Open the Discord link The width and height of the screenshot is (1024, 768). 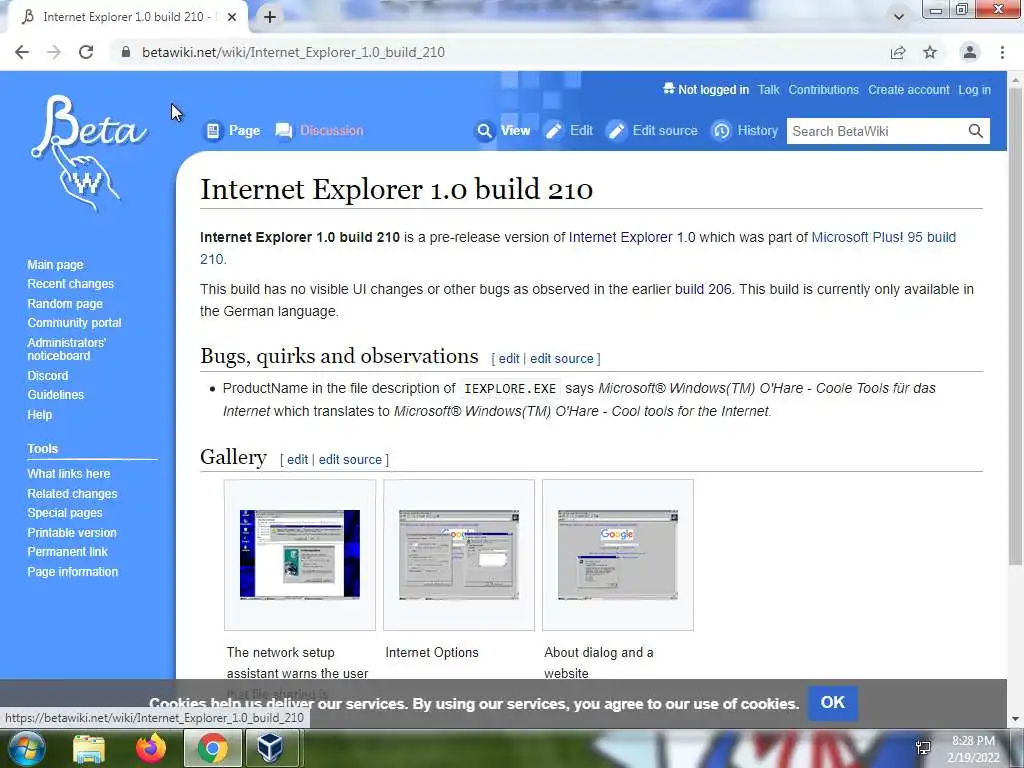point(48,376)
